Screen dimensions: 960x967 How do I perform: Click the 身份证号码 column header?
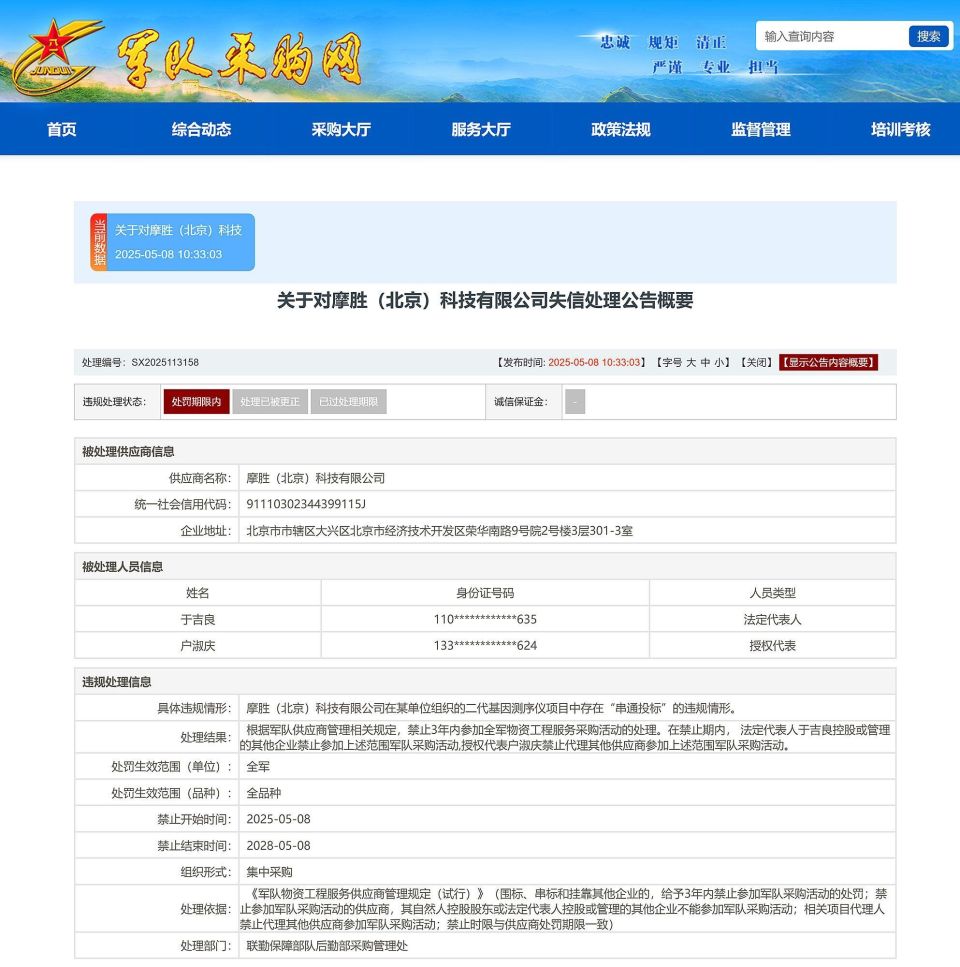[x=485, y=593]
